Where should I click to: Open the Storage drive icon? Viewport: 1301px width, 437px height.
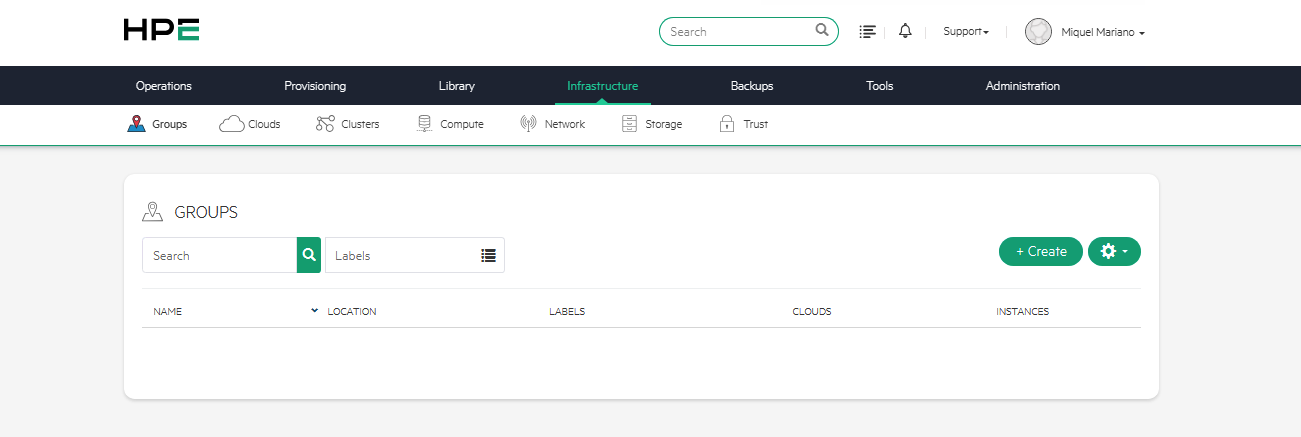click(629, 124)
